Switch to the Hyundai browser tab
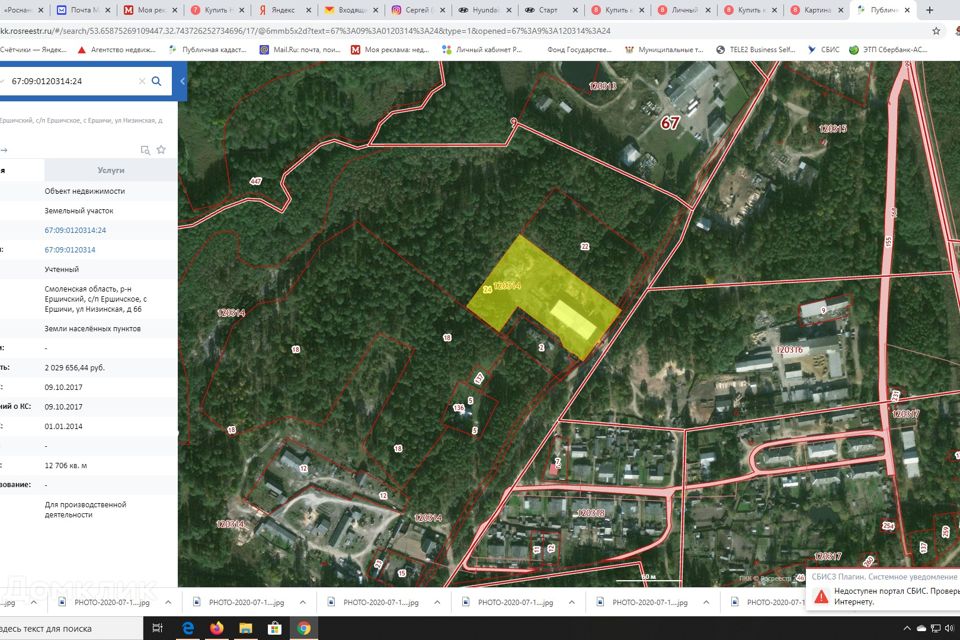Viewport: 960px width, 640px height. click(484, 10)
